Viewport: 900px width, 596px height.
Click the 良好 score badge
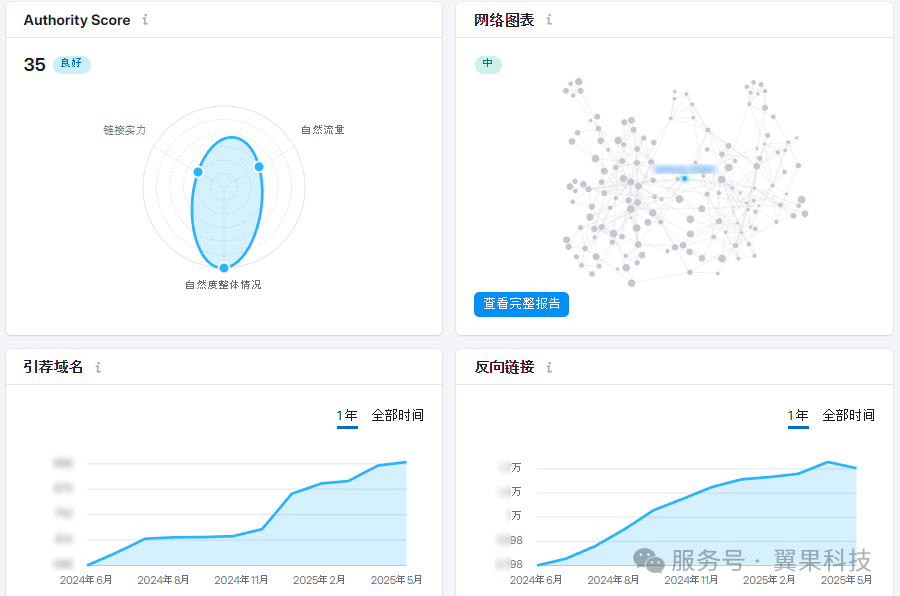(72, 64)
